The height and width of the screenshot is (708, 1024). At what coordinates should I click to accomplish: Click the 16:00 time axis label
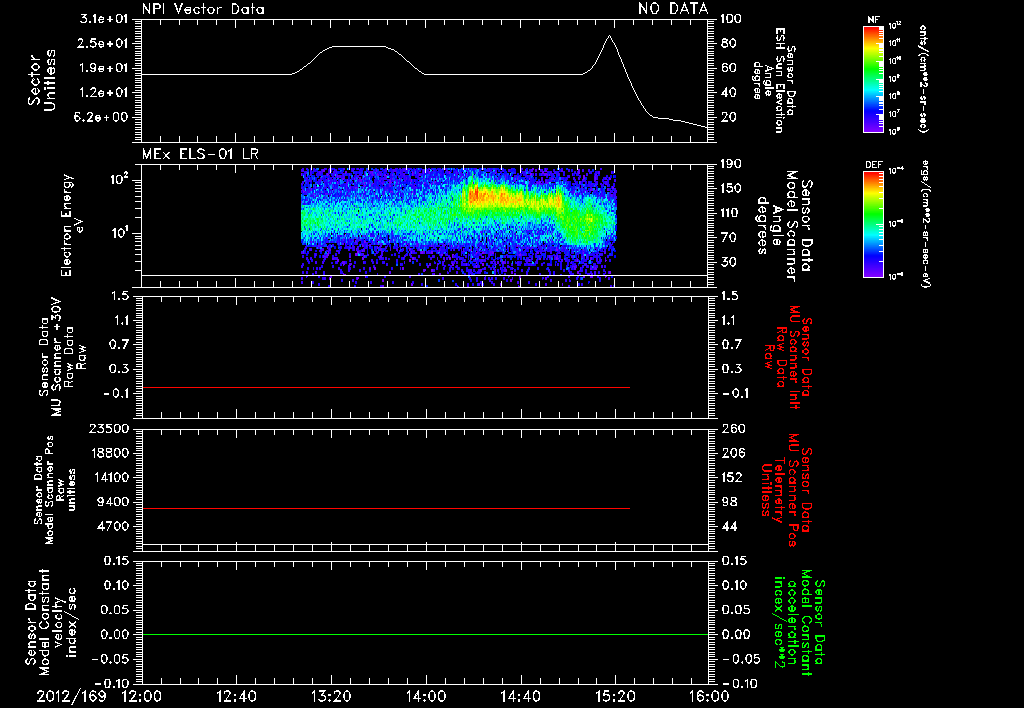click(709, 697)
